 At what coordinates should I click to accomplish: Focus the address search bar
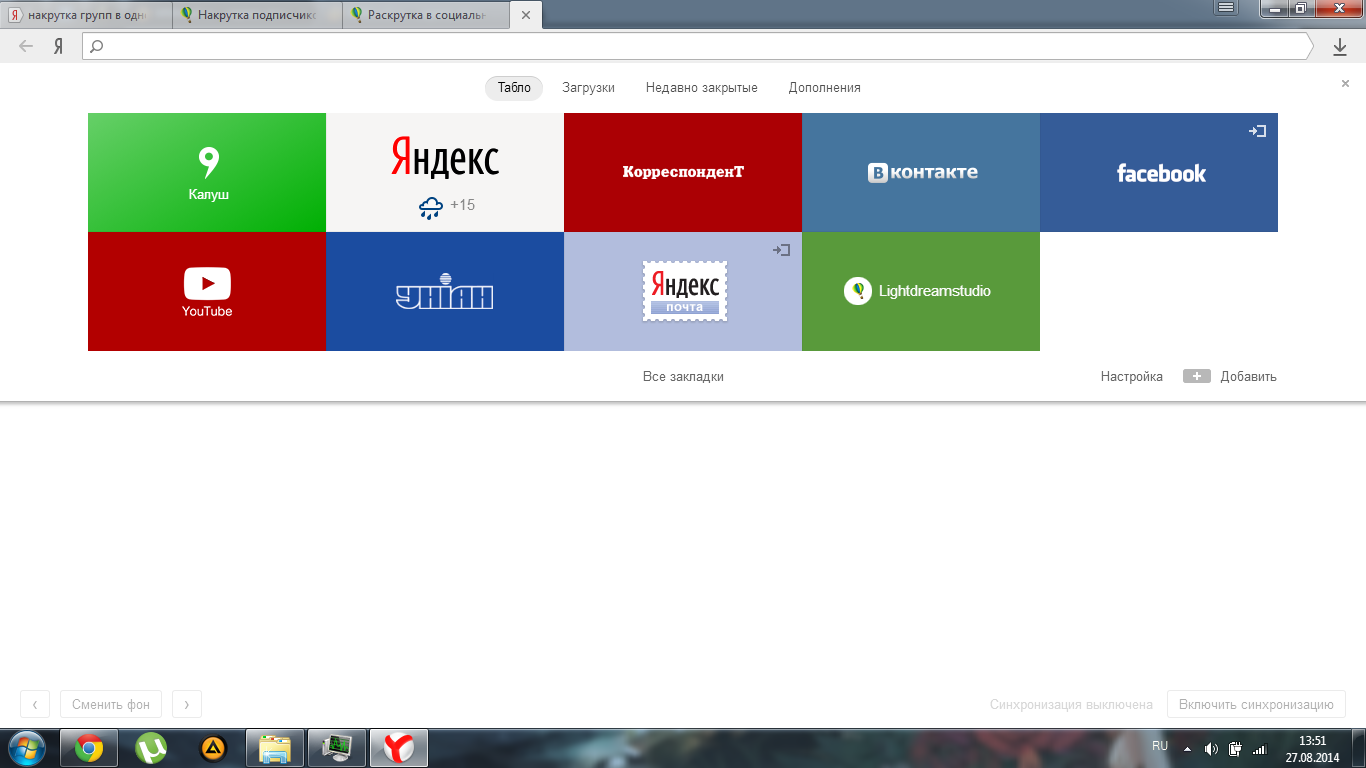pos(697,46)
